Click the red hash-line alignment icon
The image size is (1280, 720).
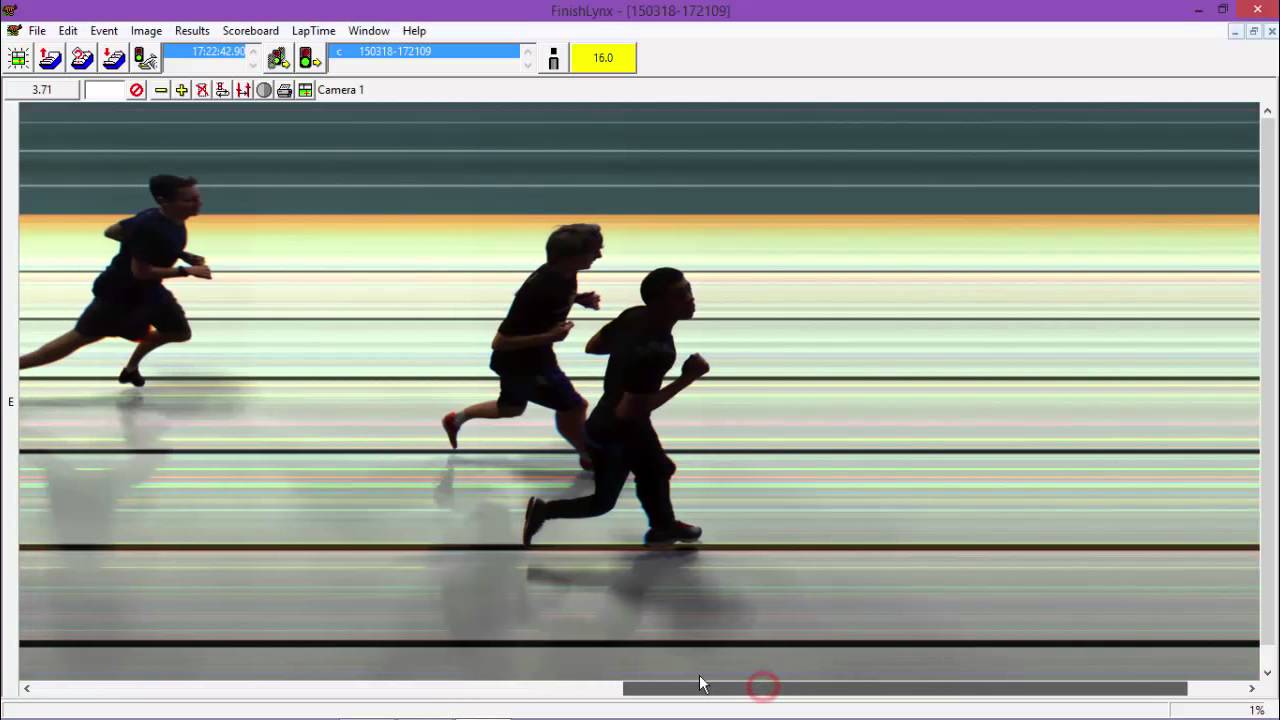click(x=243, y=90)
